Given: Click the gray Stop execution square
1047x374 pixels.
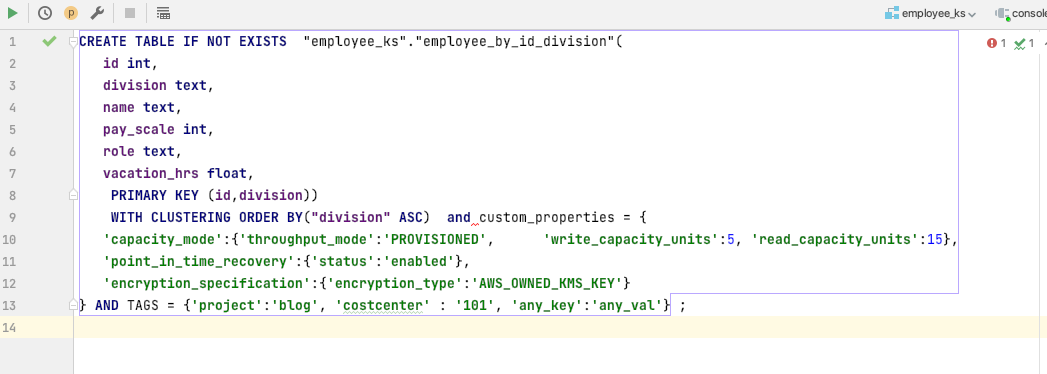Looking at the screenshot, I should [x=130, y=13].
